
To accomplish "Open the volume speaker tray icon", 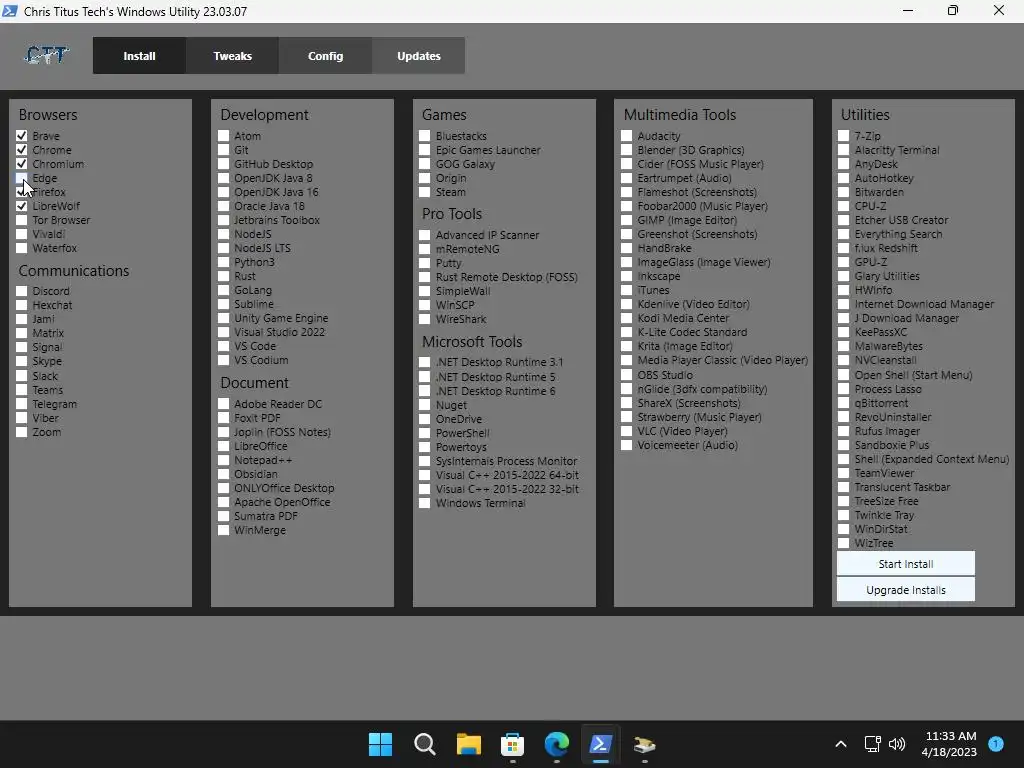I will [897, 744].
